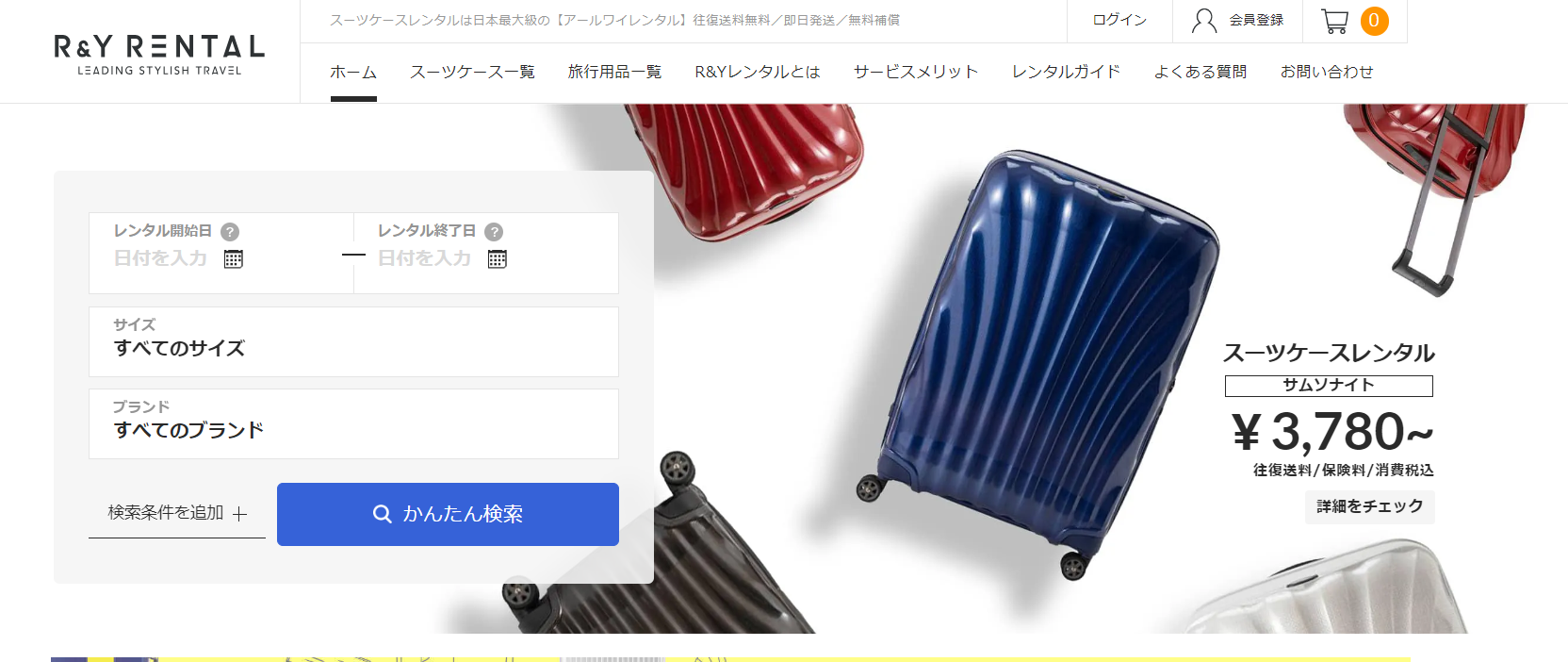Screen dimensions: 1568x662
Task: Open the スーツケース一覧 menu item
Action: [472, 72]
